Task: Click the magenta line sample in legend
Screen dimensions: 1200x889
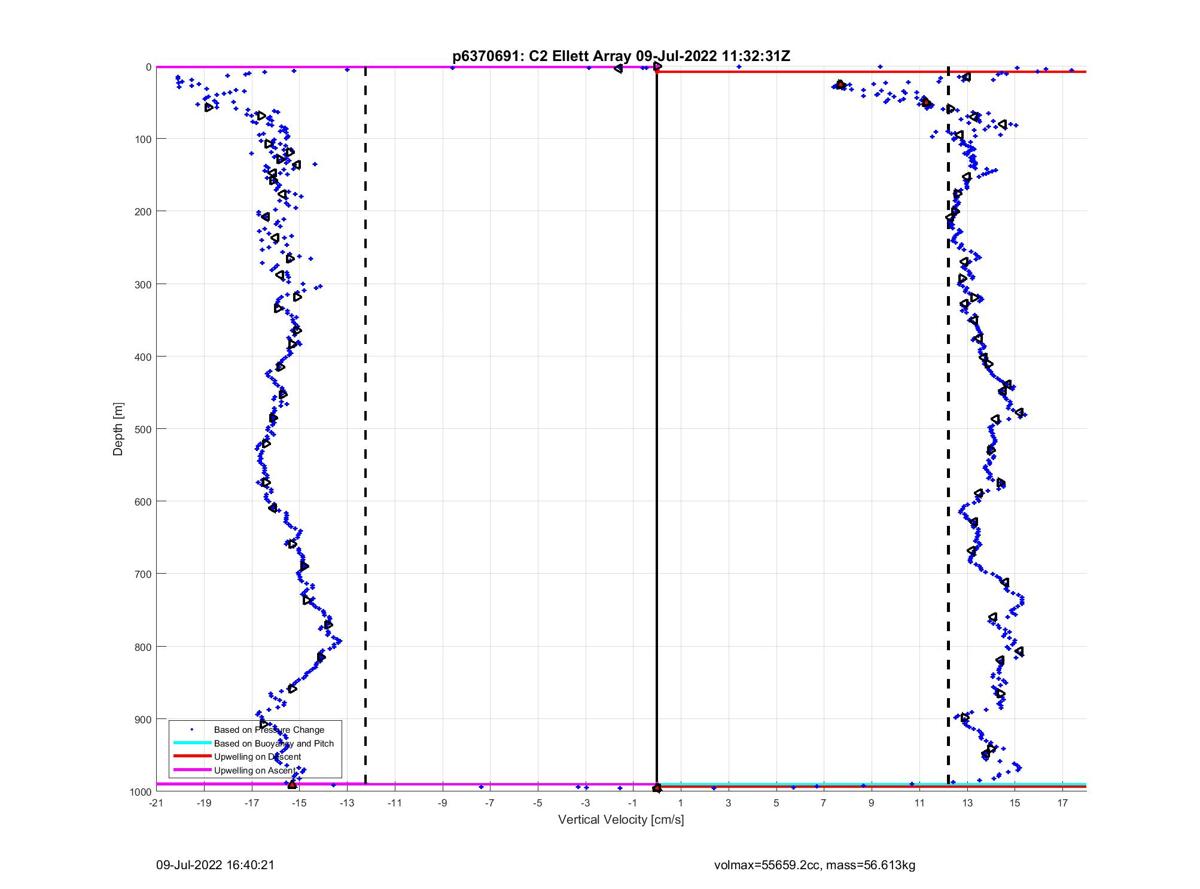Action: click(191, 770)
